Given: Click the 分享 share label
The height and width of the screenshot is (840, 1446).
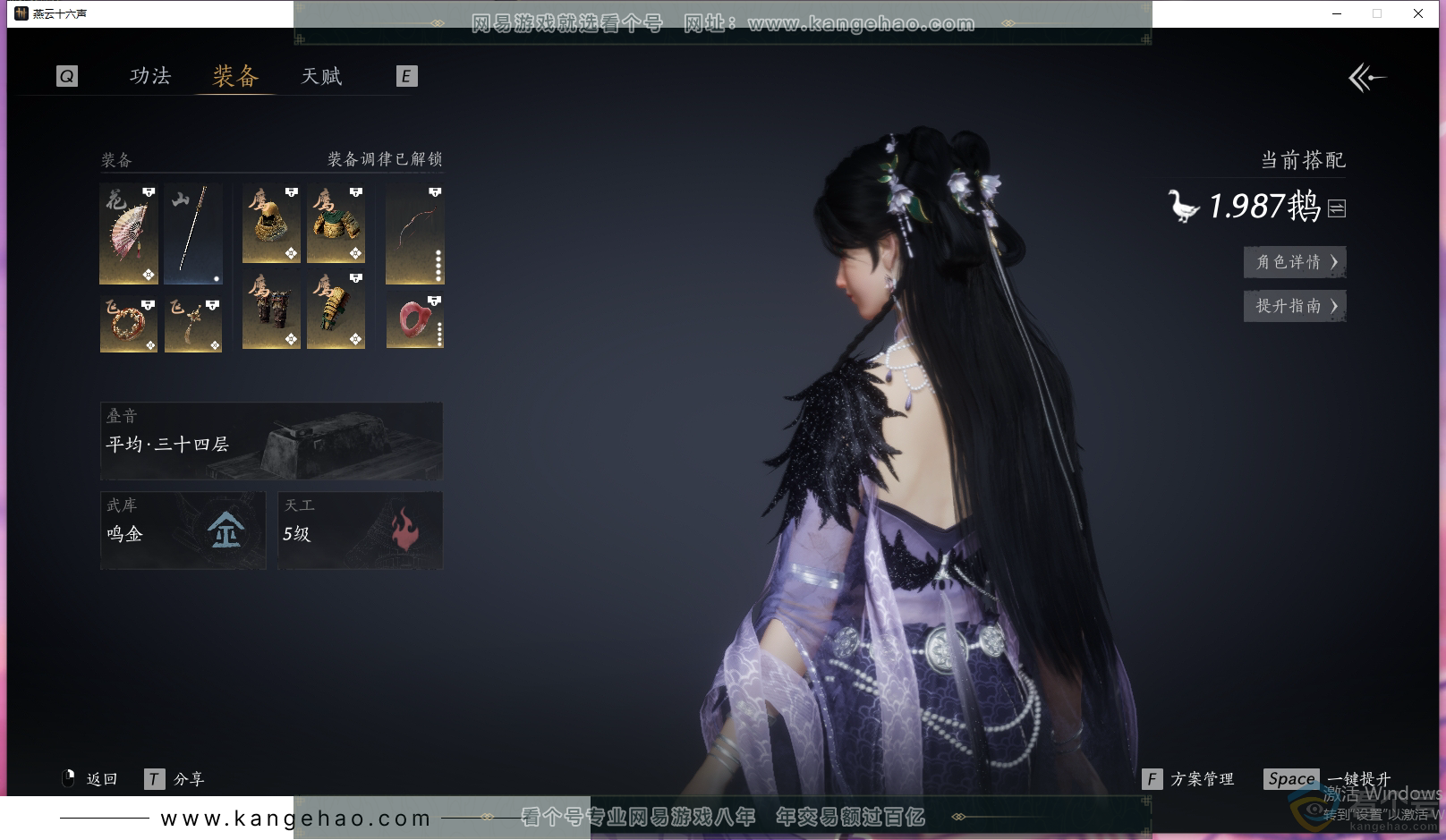Looking at the screenshot, I should [189, 779].
